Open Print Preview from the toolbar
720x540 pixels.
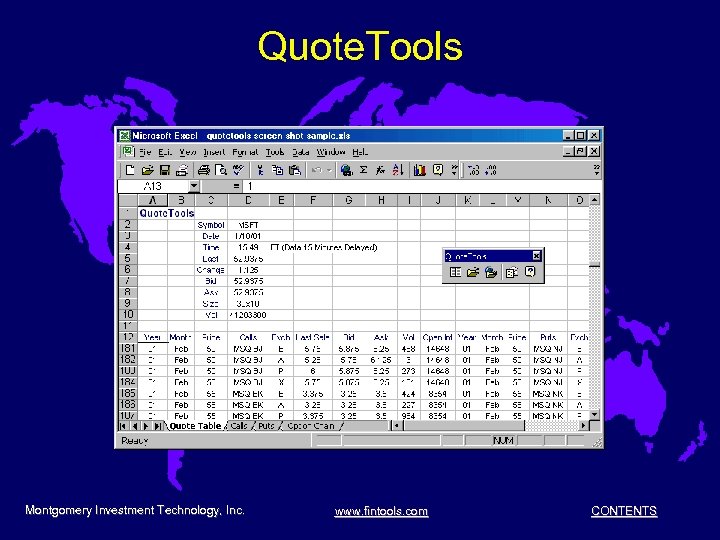pos(221,170)
